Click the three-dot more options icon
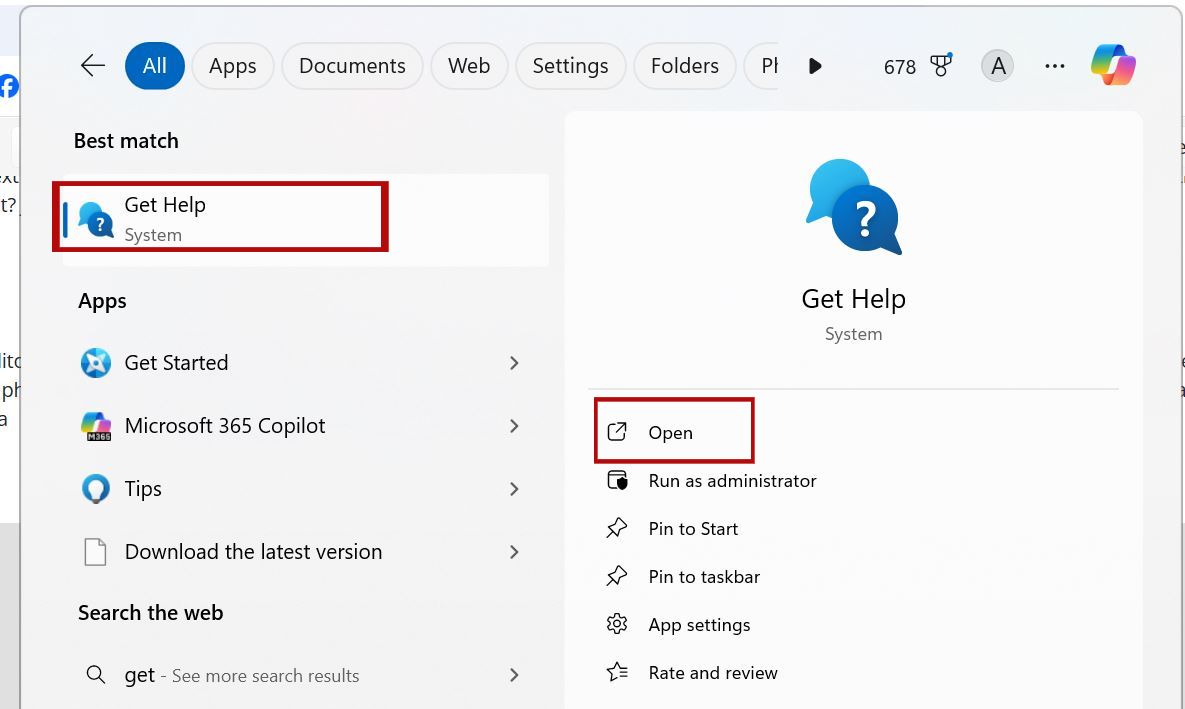The image size is (1185, 709). pos(1054,66)
